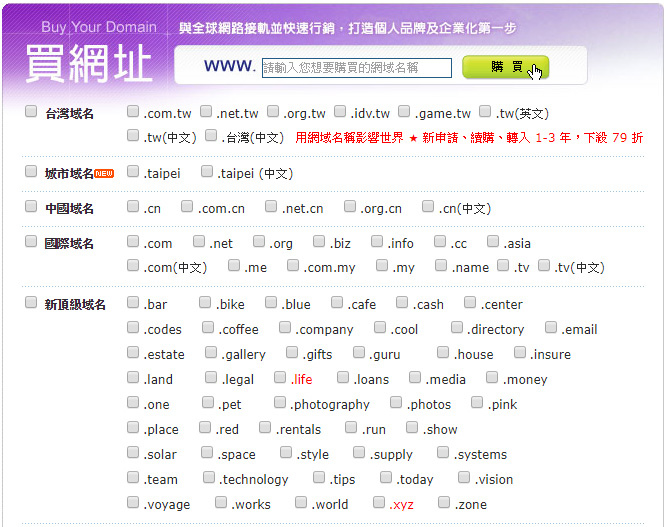The width and height of the screenshot is (666, 527).
Task: Tick the .cn checkbox
Action: pyautogui.click(x=133, y=207)
